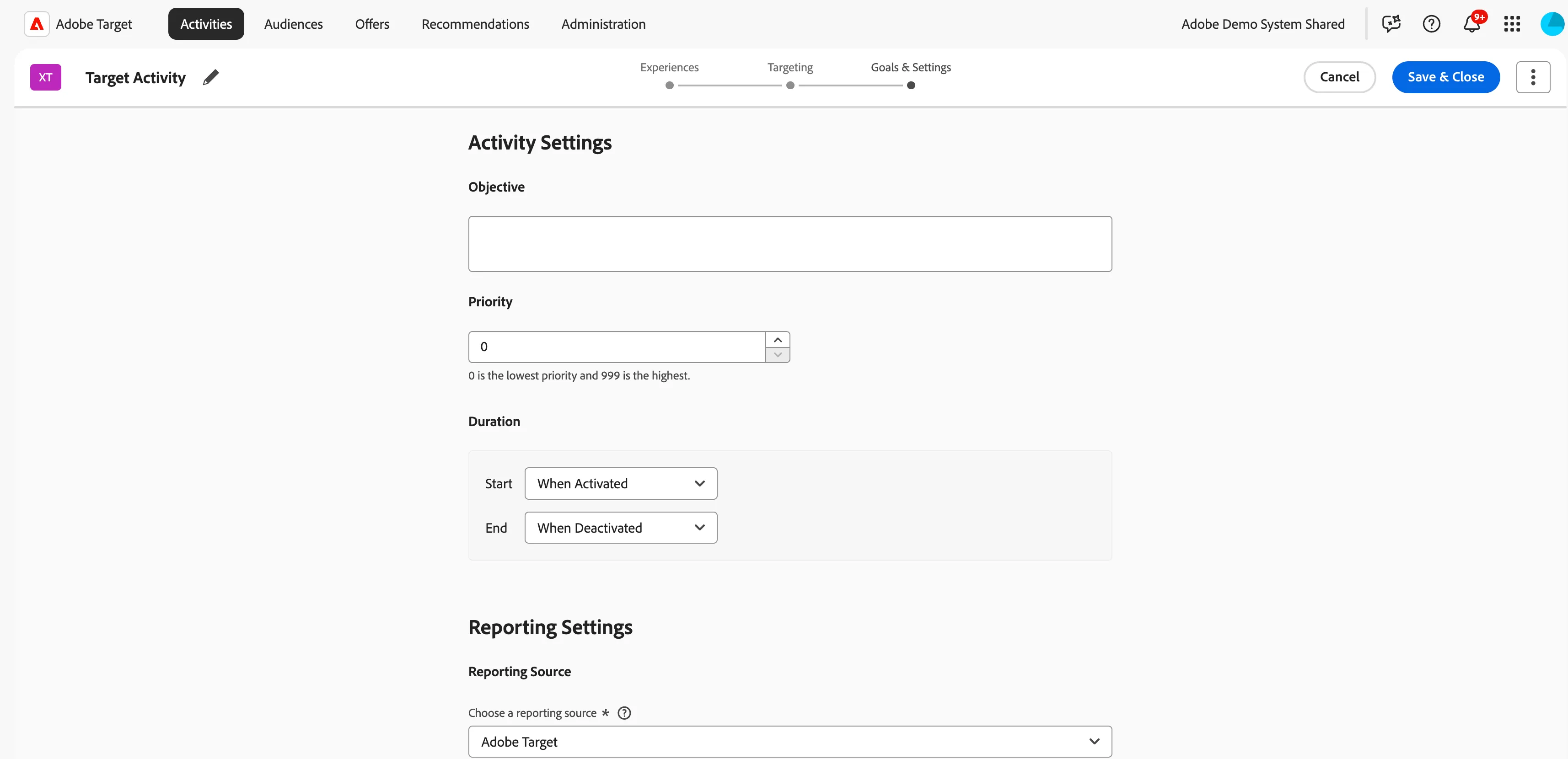Screen dimensions: 1568x759
Task: Edit activity name with pencil icon
Action: pos(210,77)
